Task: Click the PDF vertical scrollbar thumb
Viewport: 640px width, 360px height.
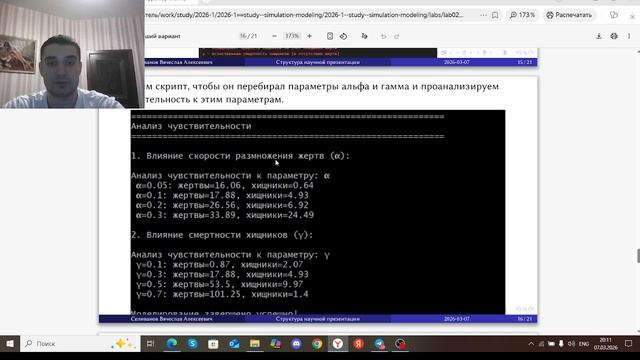Action: point(638,256)
